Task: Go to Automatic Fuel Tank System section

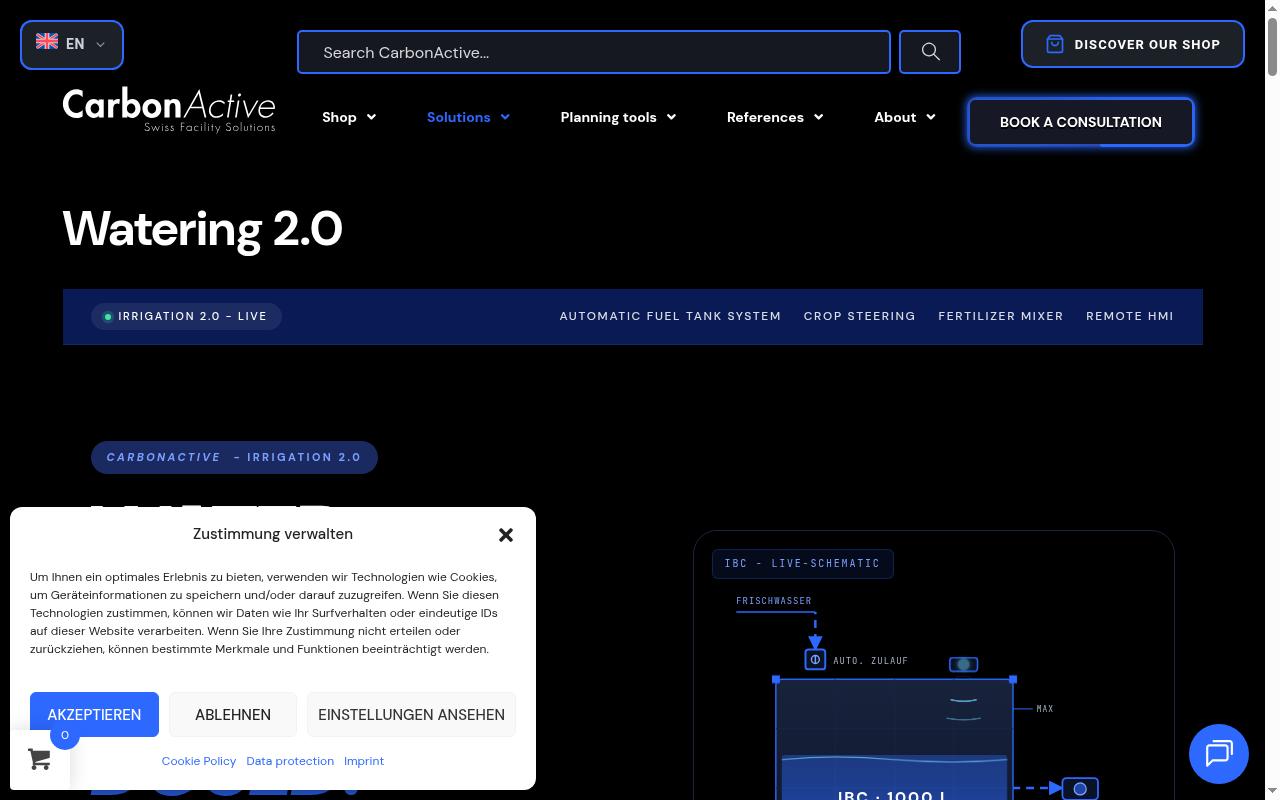Action: point(670,316)
